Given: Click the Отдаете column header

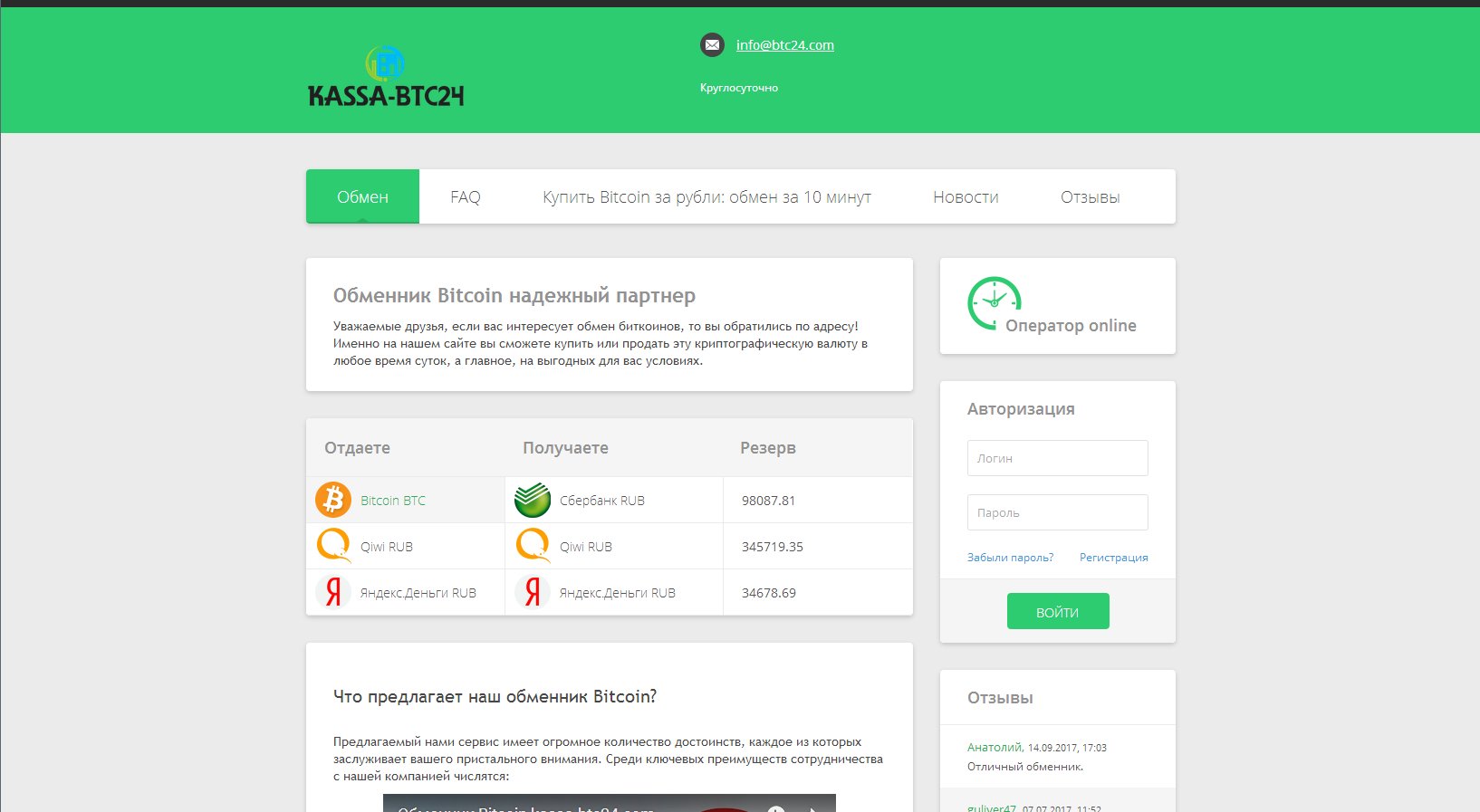Looking at the screenshot, I should click(x=357, y=448).
